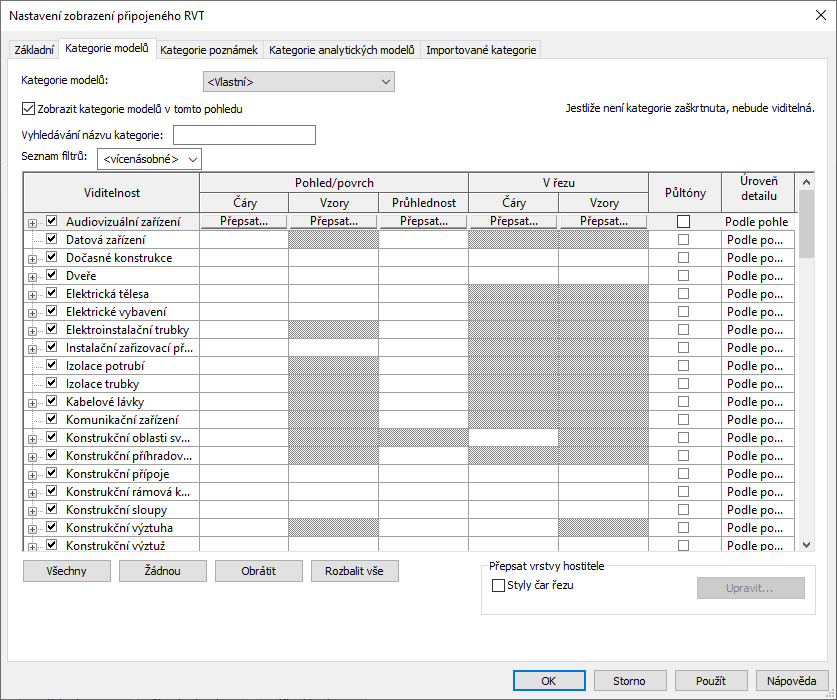Click the scrollbar down arrow in category list
Image resolution: width=837 pixels, height=700 pixels.
pos(807,543)
